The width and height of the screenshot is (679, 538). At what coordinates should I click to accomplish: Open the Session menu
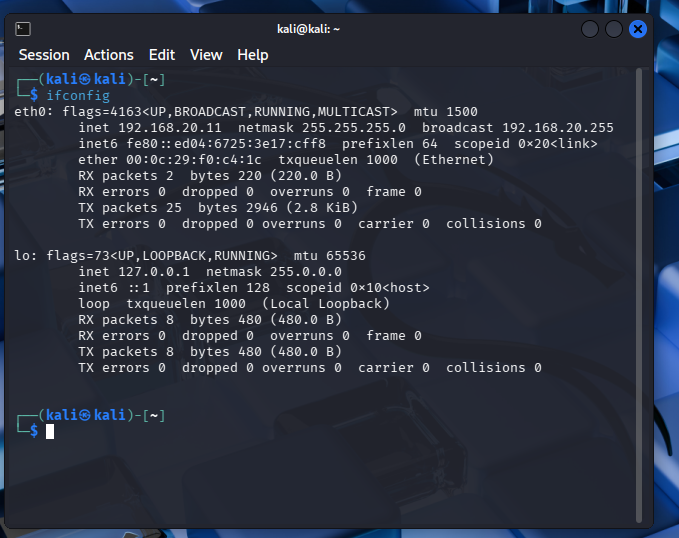click(x=44, y=55)
